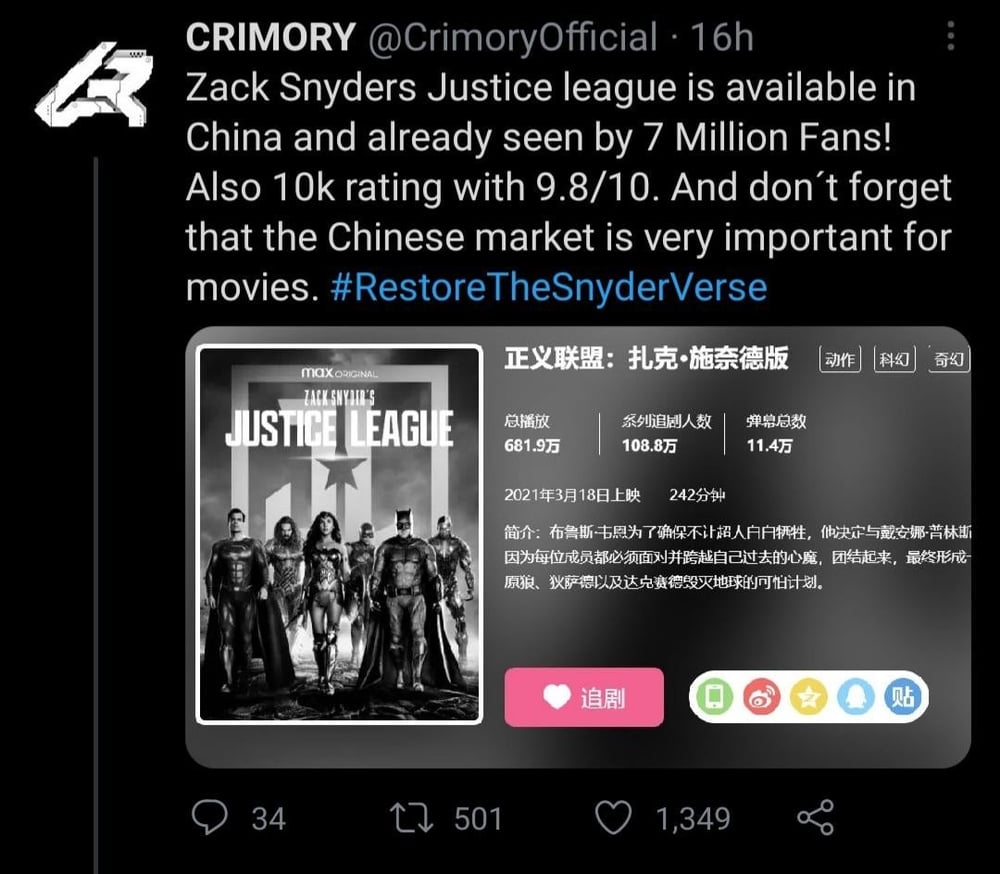This screenshot has height=874, width=1000.
Task: Share via the red Weibo icon
Action: tap(761, 697)
